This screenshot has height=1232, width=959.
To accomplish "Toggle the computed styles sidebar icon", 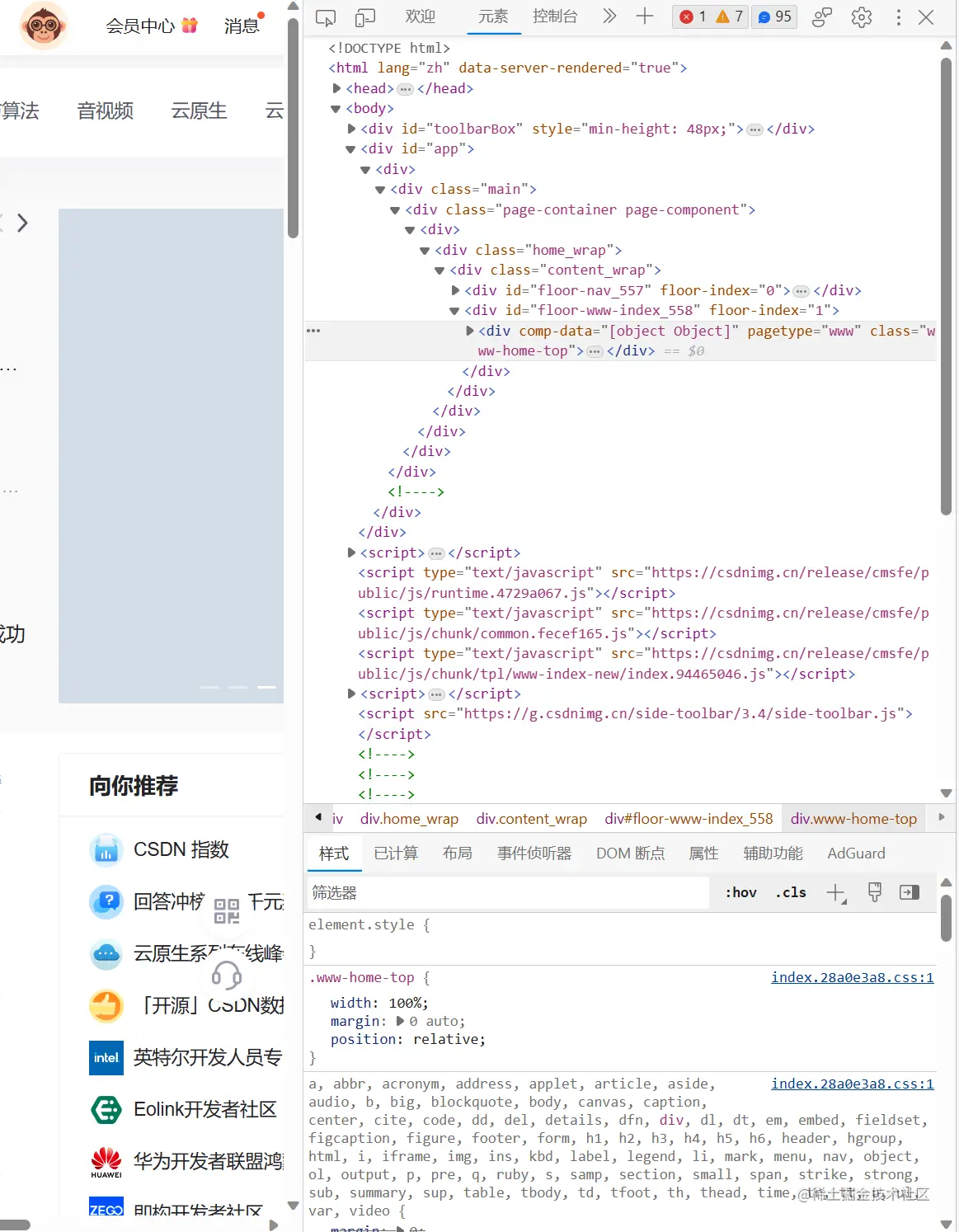I will [910, 892].
